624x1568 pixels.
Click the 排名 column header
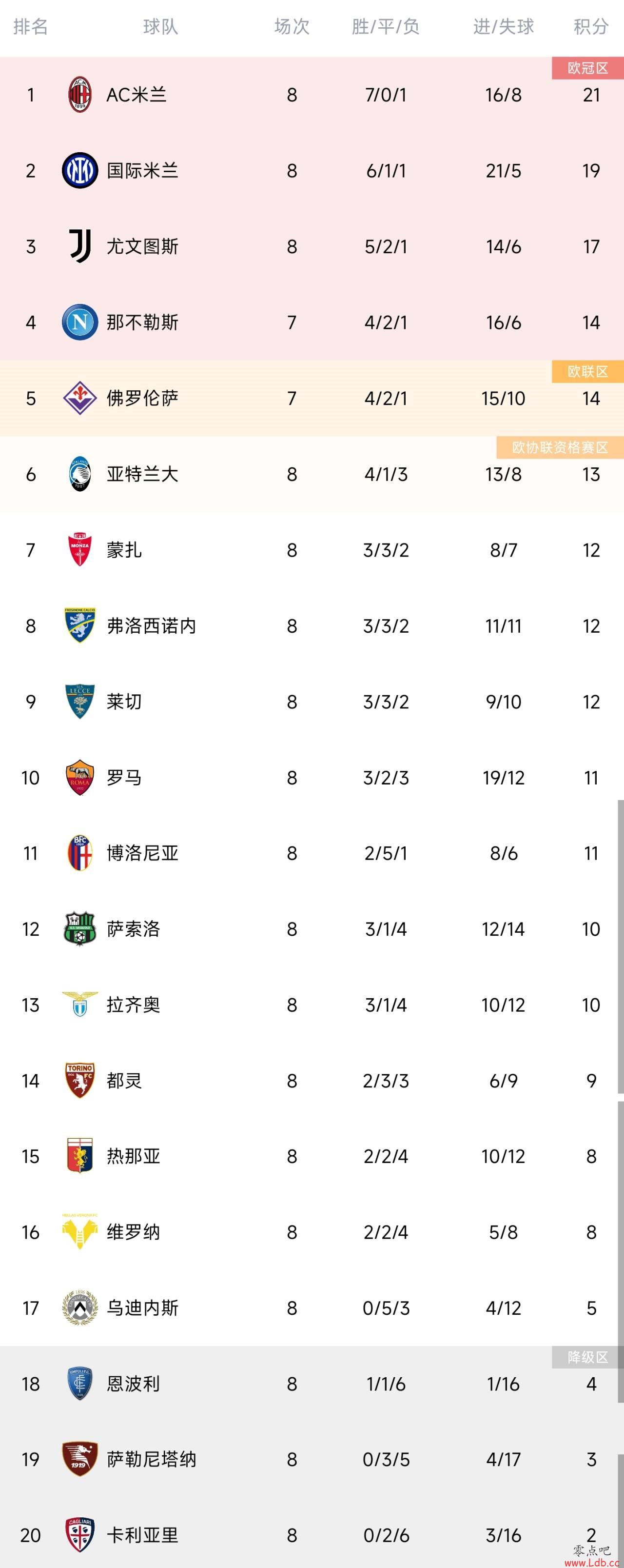(x=30, y=27)
